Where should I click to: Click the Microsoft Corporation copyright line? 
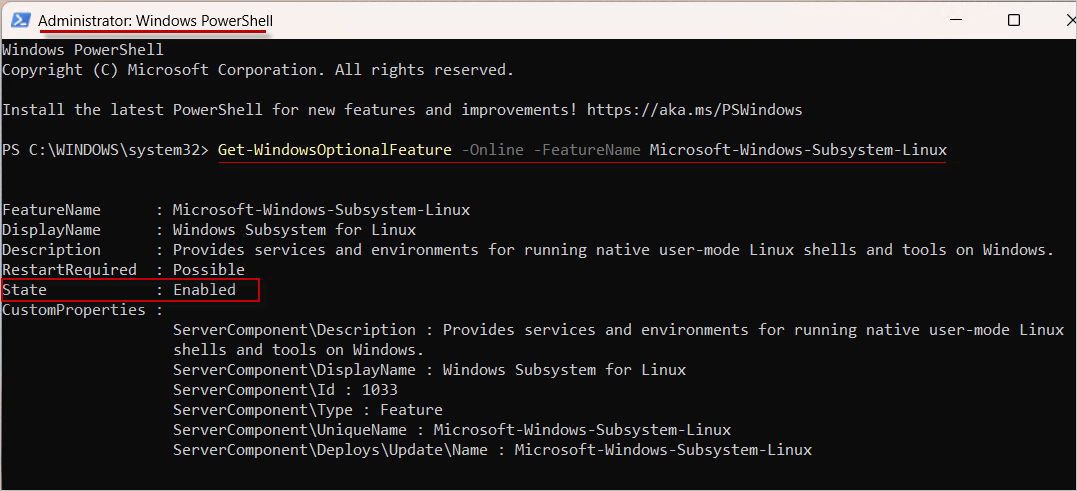(257, 70)
